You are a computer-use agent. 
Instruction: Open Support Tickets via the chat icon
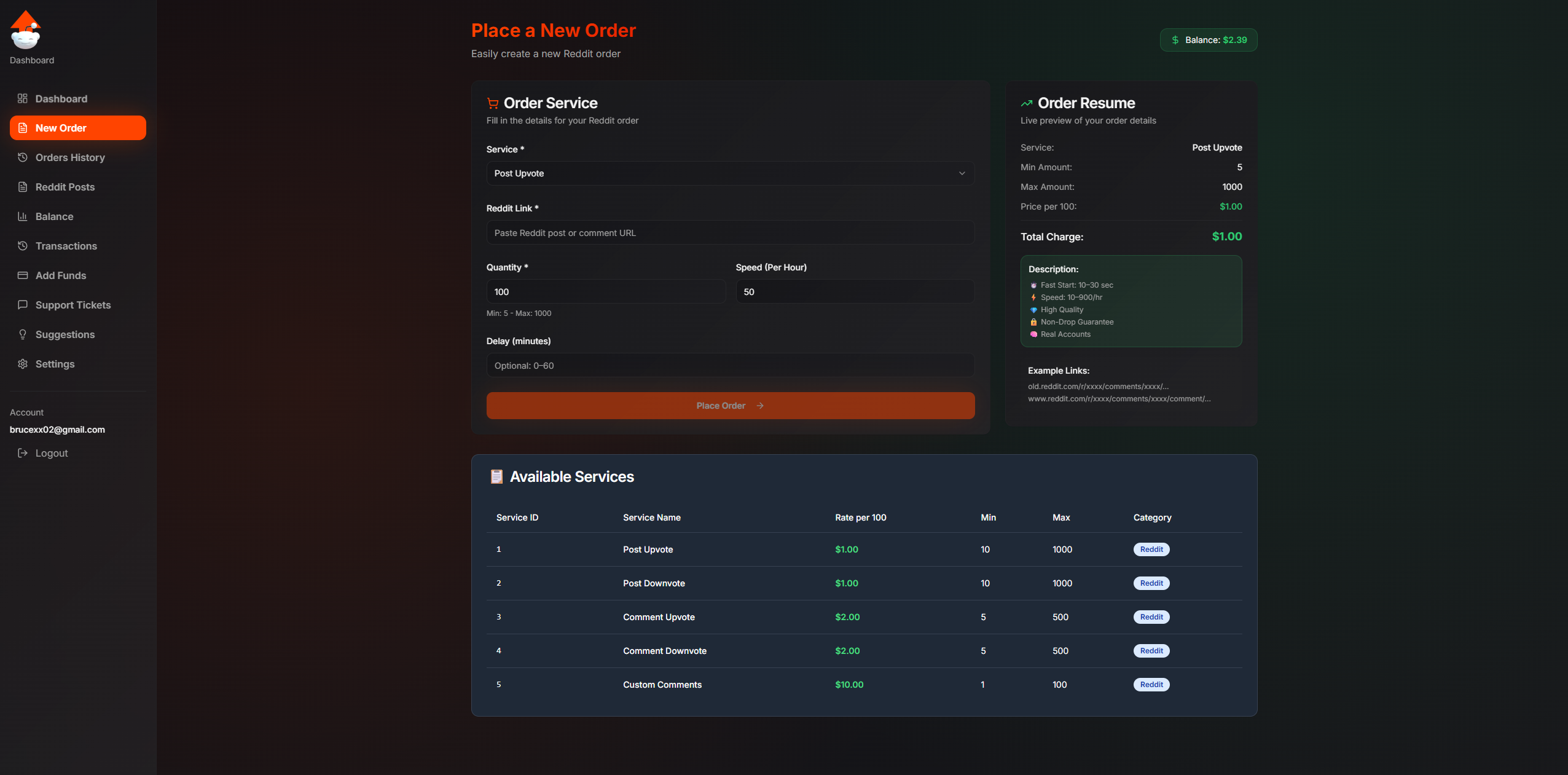click(x=22, y=305)
